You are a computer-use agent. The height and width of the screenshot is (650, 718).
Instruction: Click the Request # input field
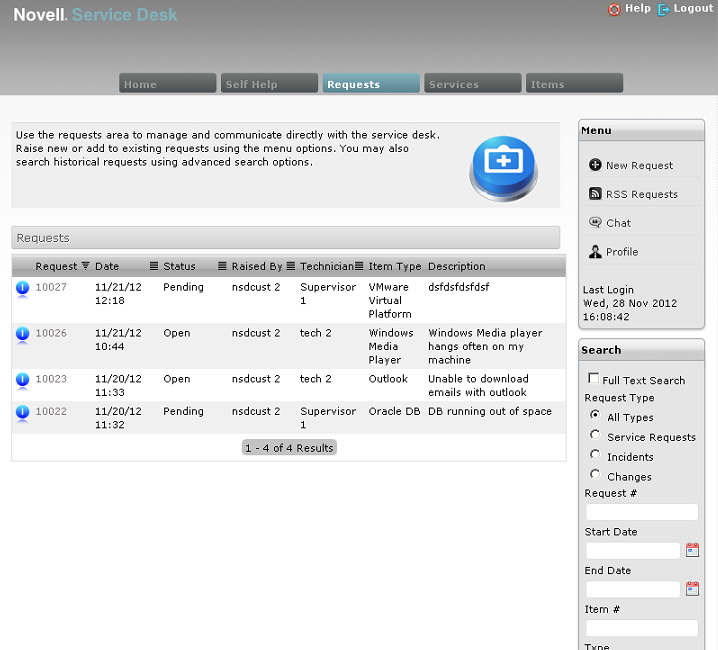coord(642,512)
